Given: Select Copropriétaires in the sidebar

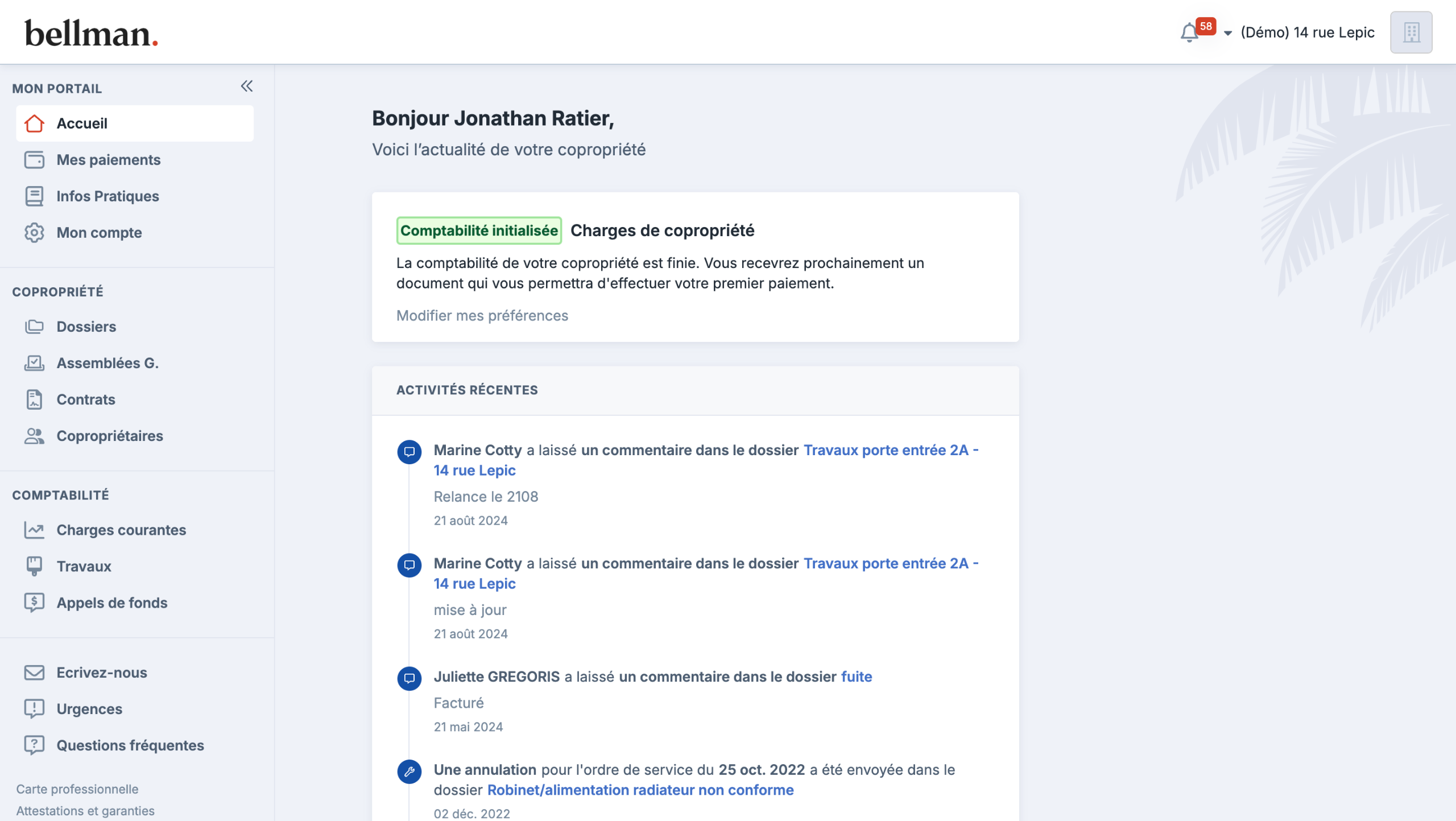Looking at the screenshot, I should [x=110, y=436].
